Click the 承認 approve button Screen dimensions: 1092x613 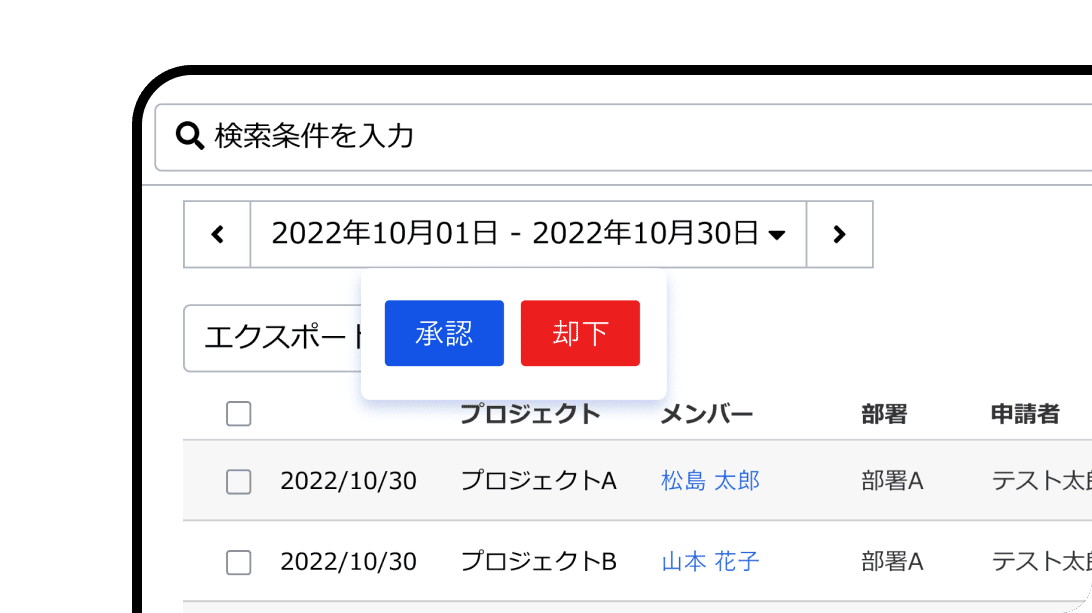(444, 333)
